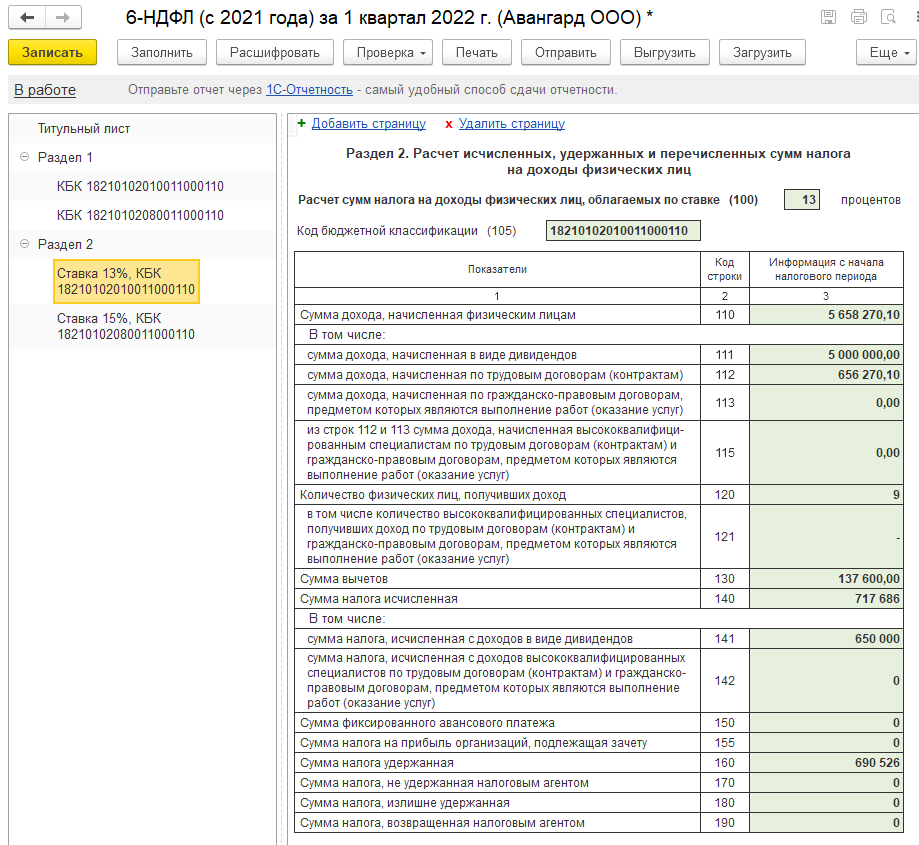Screen dimensions: 919x845
Task: Click the Расшифровать button
Action: click(274, 52)
